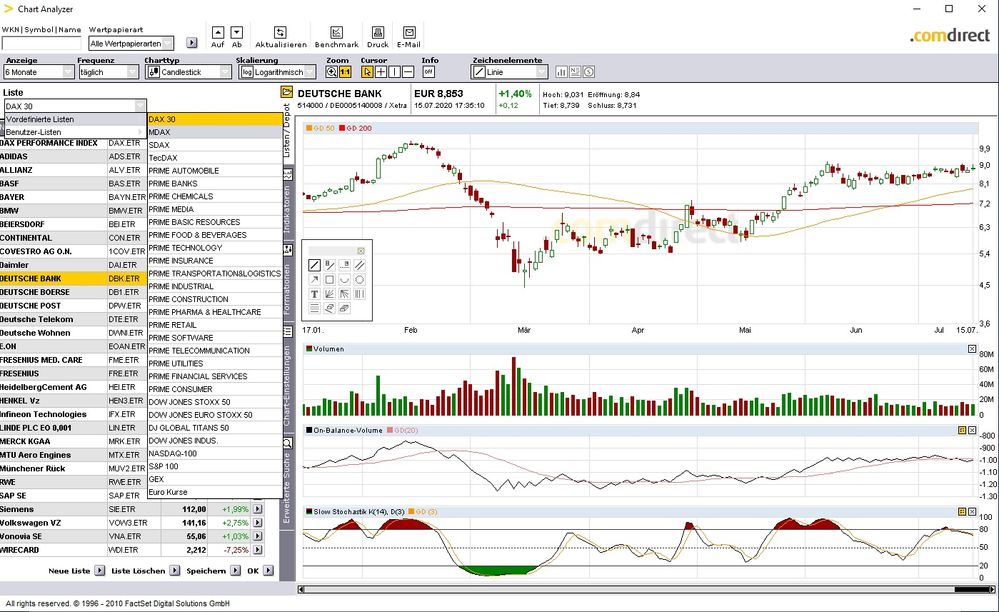Click the zoom magnifier icon
Viewport: 999px width, 612px height.
click(332, 72)
